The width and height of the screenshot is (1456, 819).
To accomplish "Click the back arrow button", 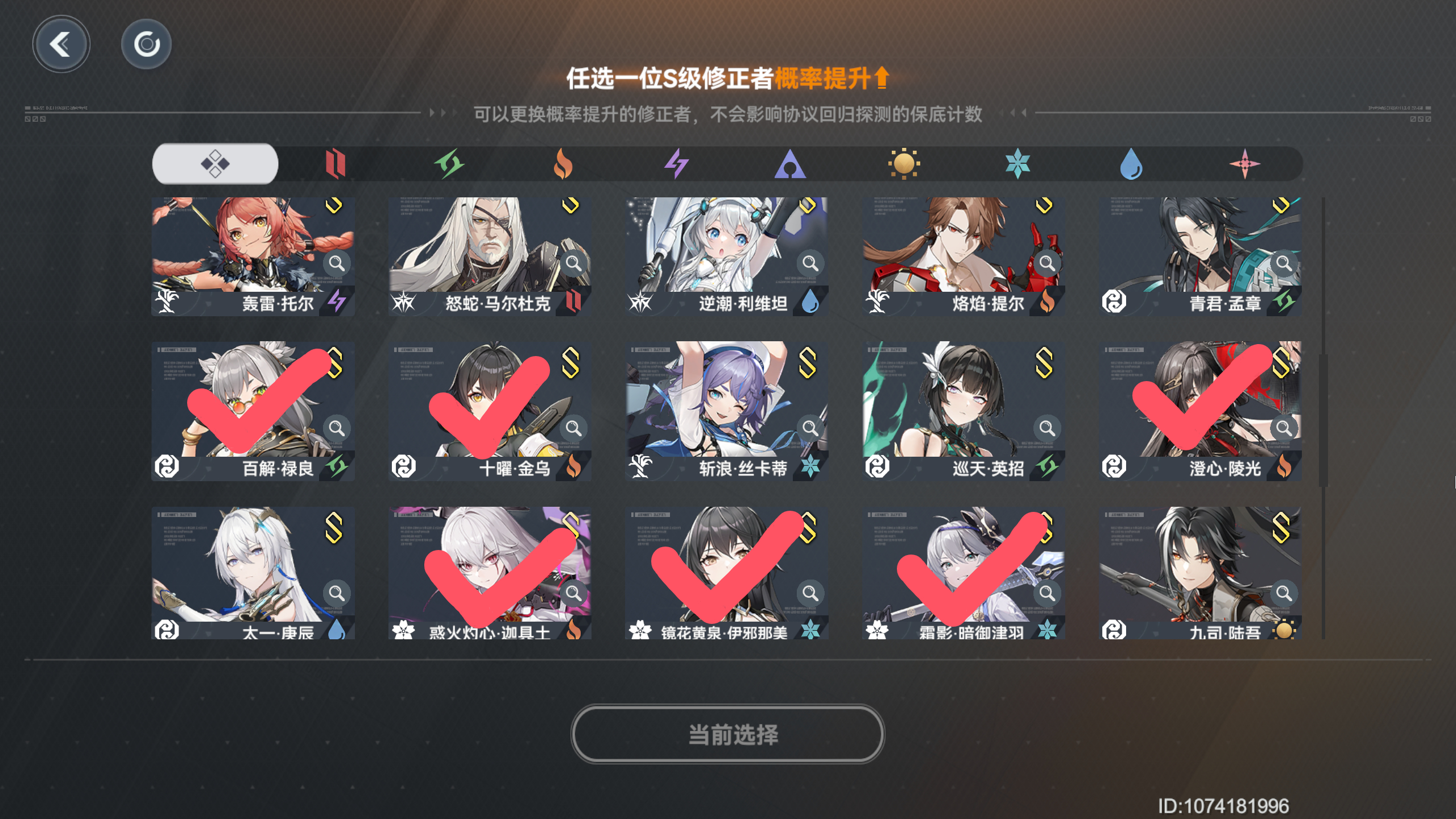I will [61, 44].
